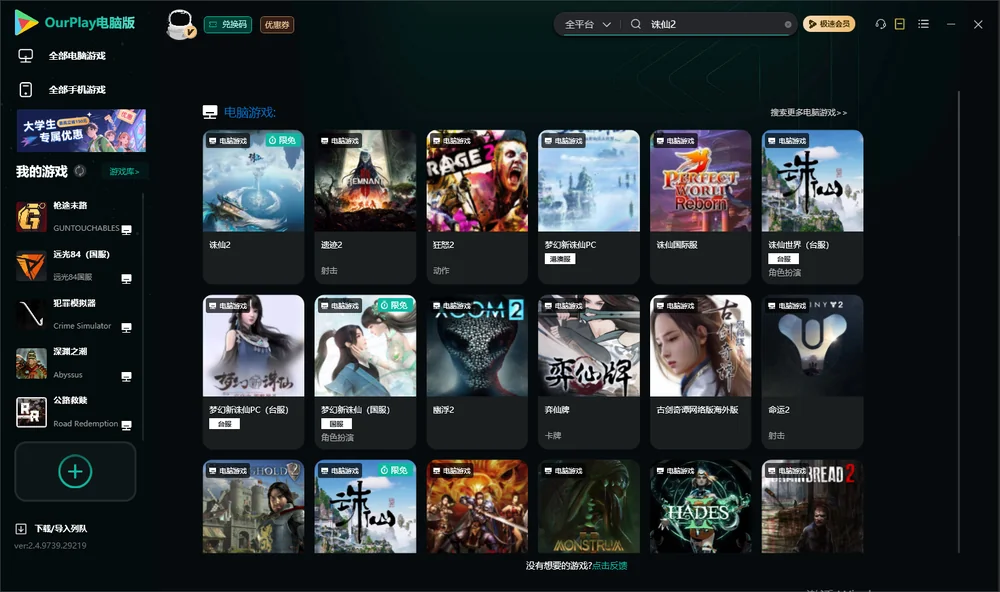1000x592 pixels.
Task: Click the PC icon beside Road Redemption
Action: click(126, 426)
